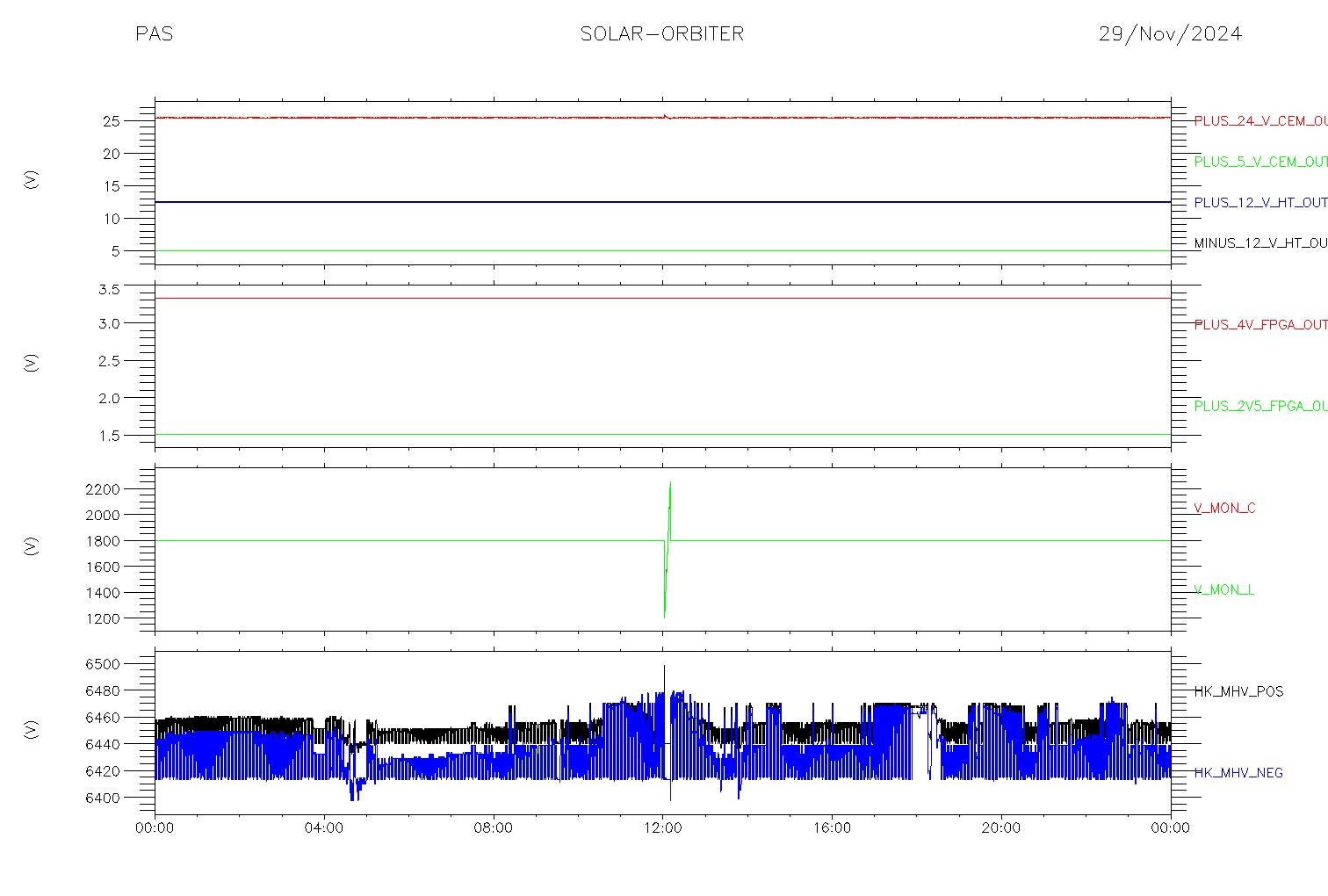
Task: Click the 12:00 time axis label
Action: tap(663, 828)
